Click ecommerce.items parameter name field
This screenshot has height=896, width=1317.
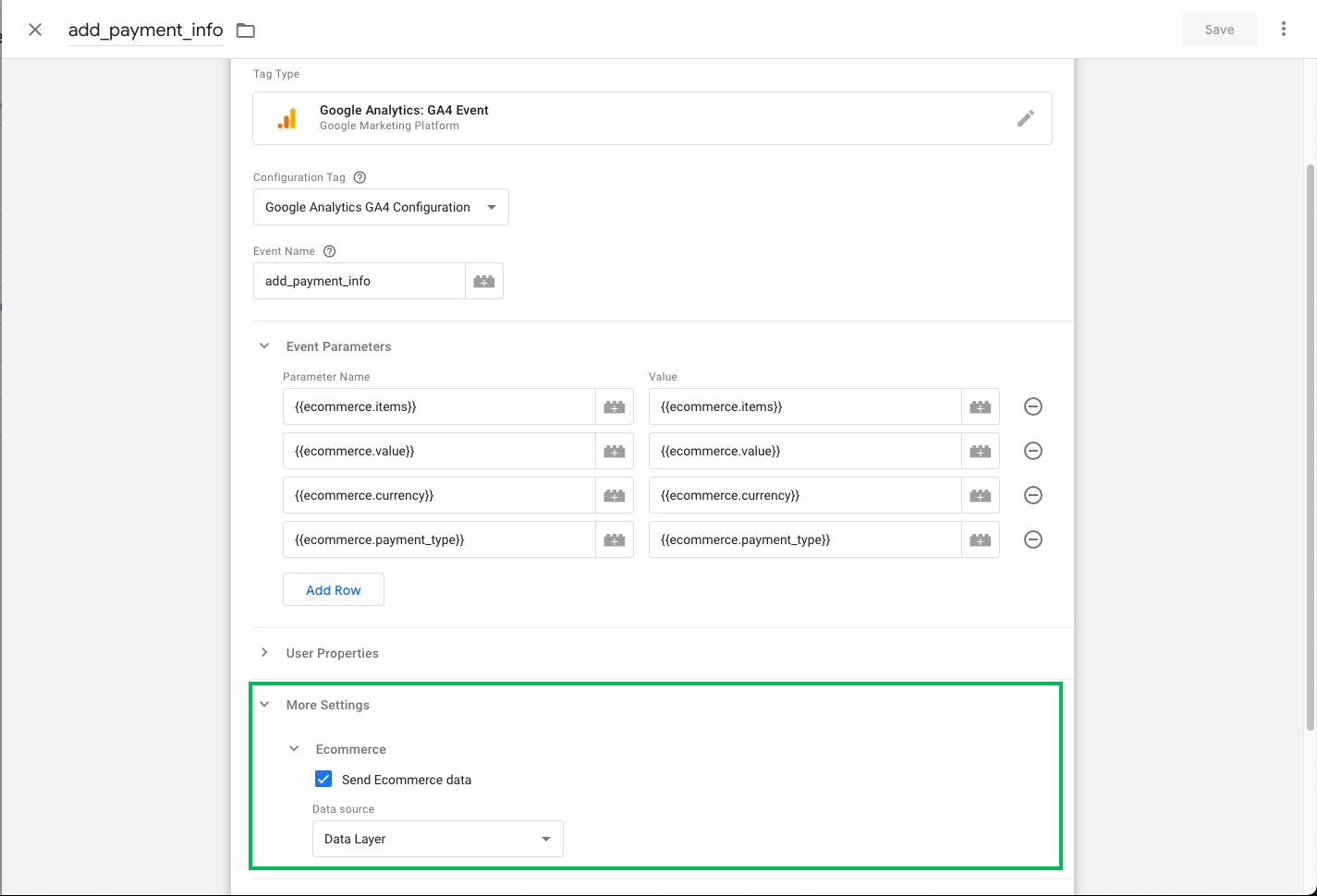[x=439, y=406]
